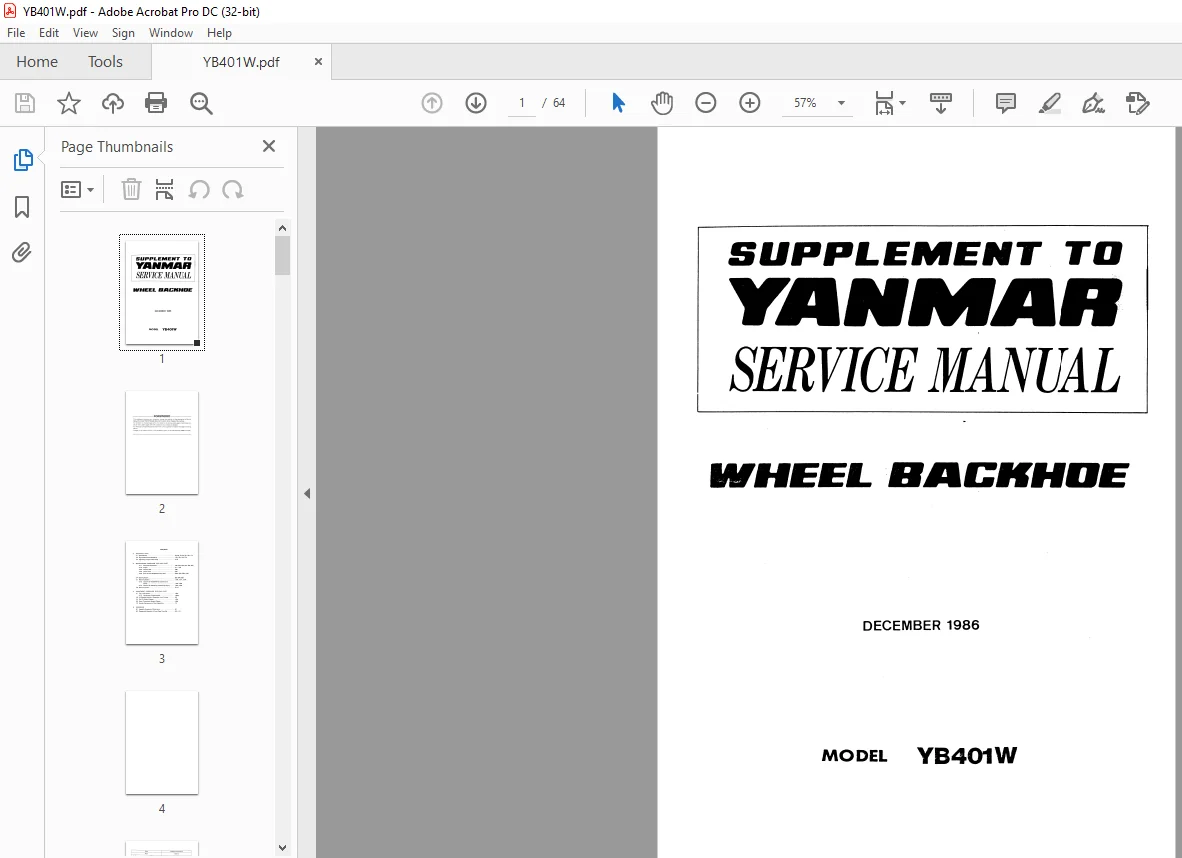
Task: Go to next page arrow
Action: [476, 103]
